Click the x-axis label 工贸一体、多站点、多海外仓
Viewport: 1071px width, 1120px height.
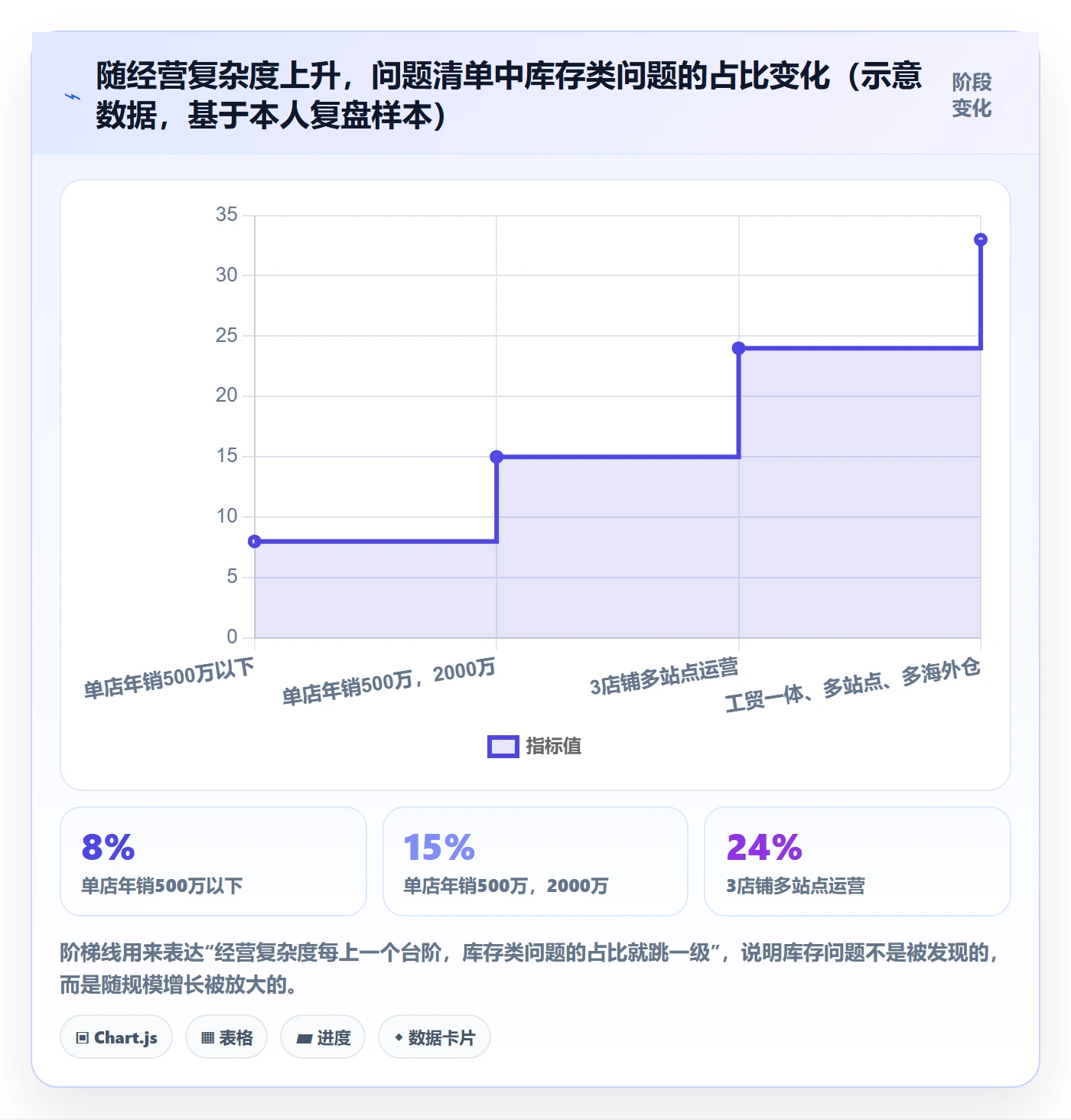click(x=853, y=685)
